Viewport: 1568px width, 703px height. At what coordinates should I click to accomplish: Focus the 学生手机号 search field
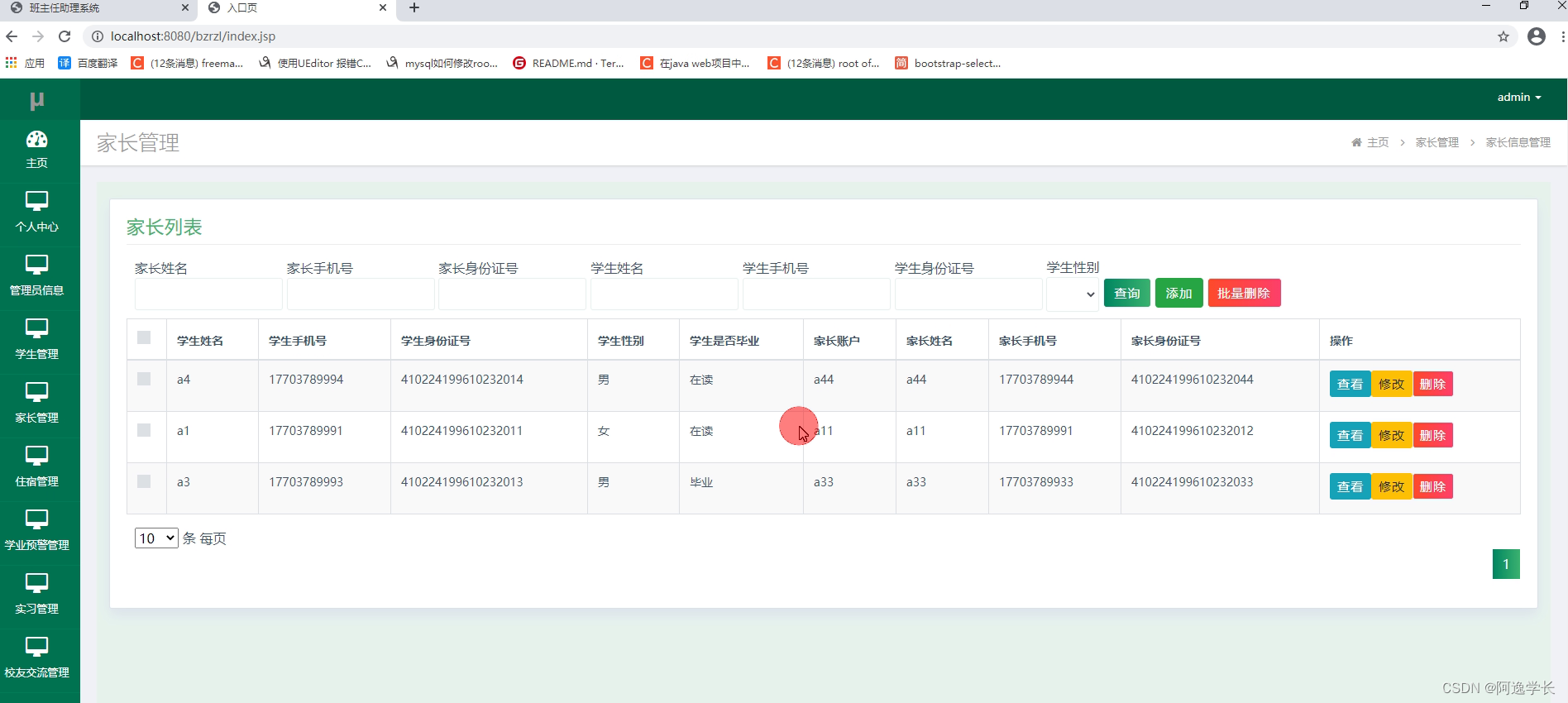coord(816,294)
